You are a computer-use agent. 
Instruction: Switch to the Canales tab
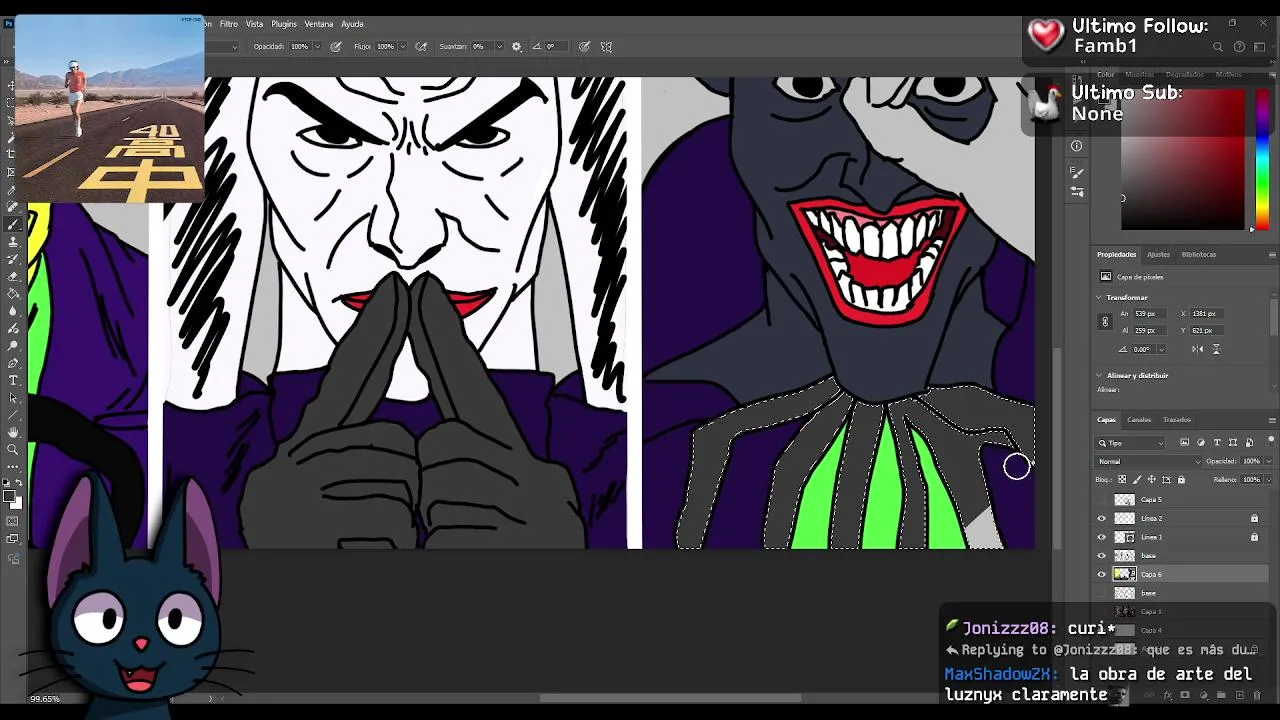pyautogui.click(x=1139, y=420)
